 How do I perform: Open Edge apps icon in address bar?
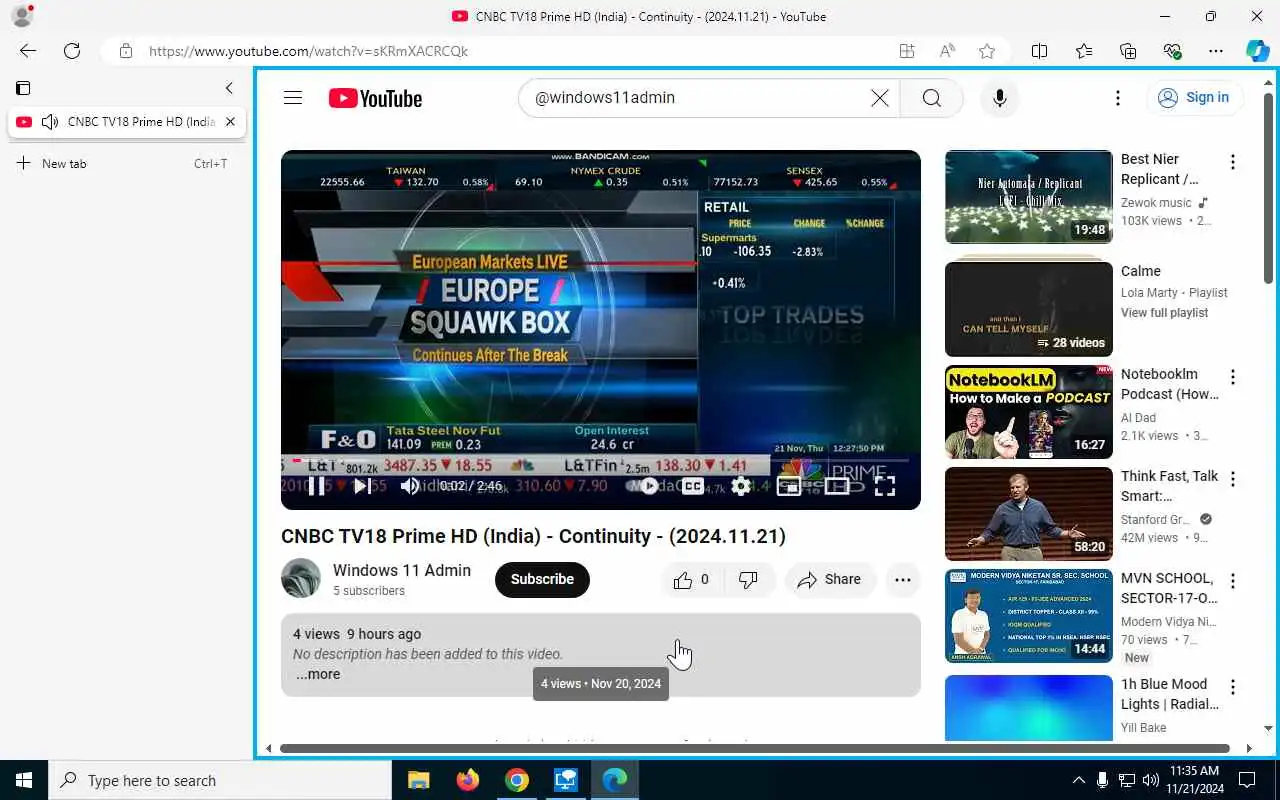[x=907, y=51]
